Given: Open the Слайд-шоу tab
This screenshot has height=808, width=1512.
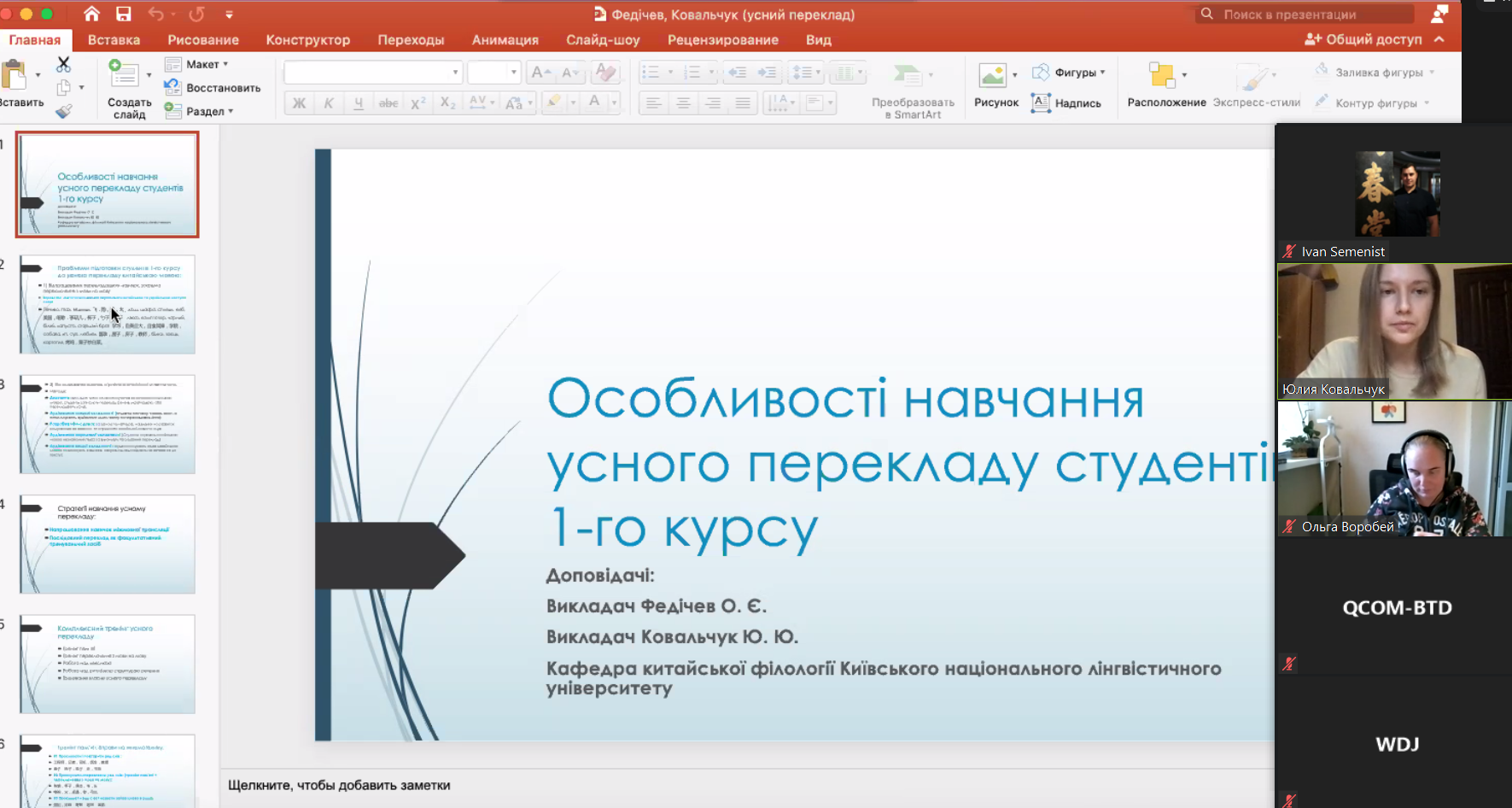Looking at the screenshot, I should [x=602, y=39].
